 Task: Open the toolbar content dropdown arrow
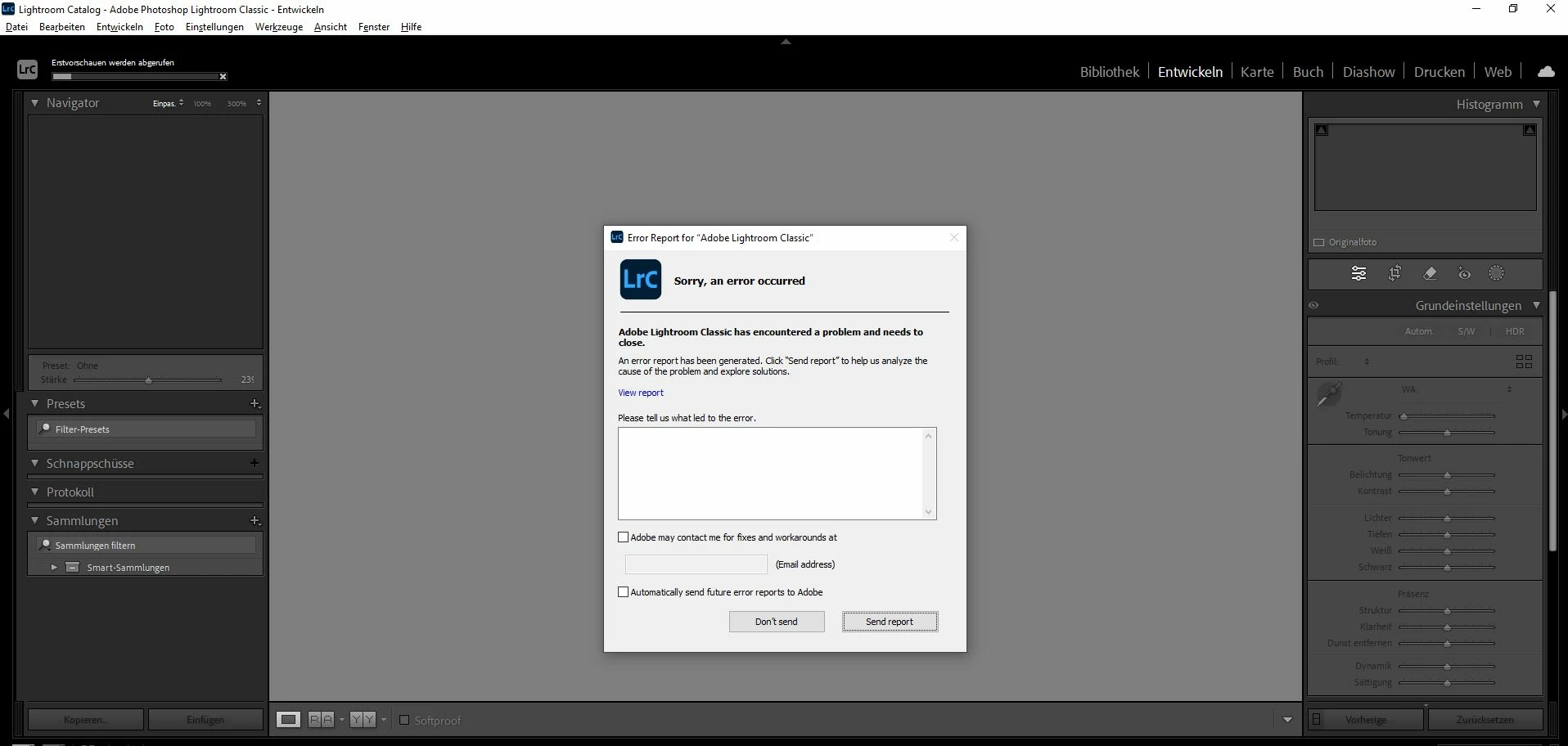pyautogui.click(x=1287, y=720)
